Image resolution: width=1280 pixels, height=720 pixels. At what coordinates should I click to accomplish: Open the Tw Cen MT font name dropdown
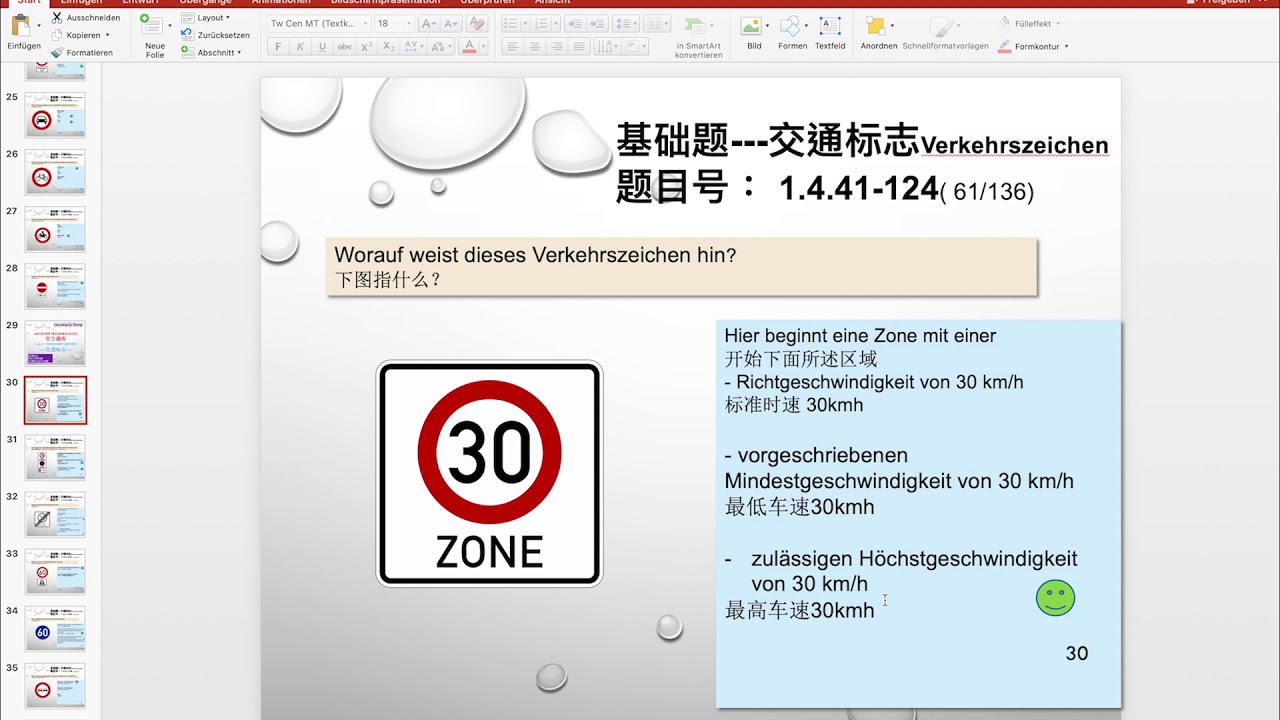pos(364,23)
